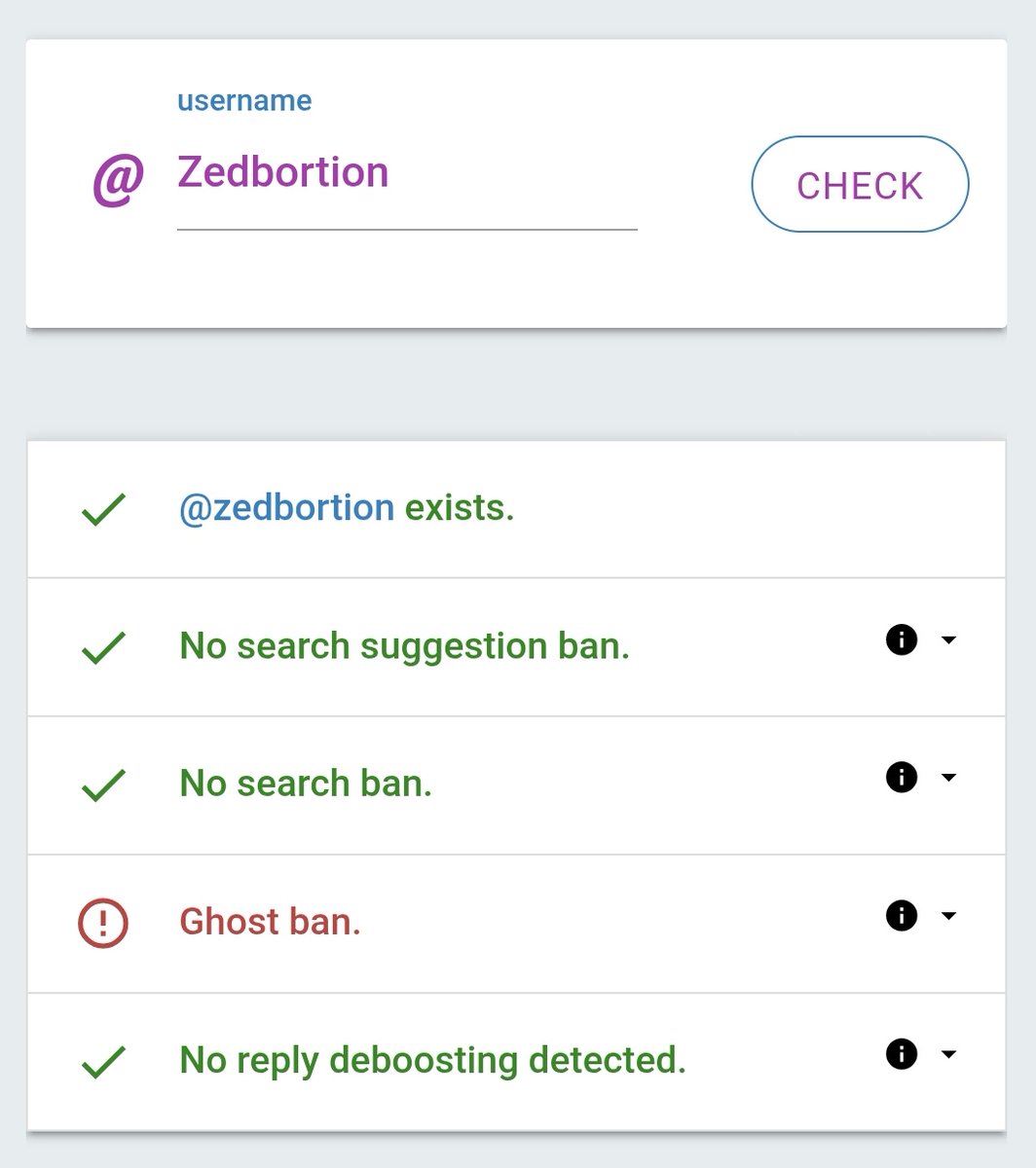Image resolution: width=1036 pixels, height=1168 pixels.
Task: Click the username input field
Action: 406,174
